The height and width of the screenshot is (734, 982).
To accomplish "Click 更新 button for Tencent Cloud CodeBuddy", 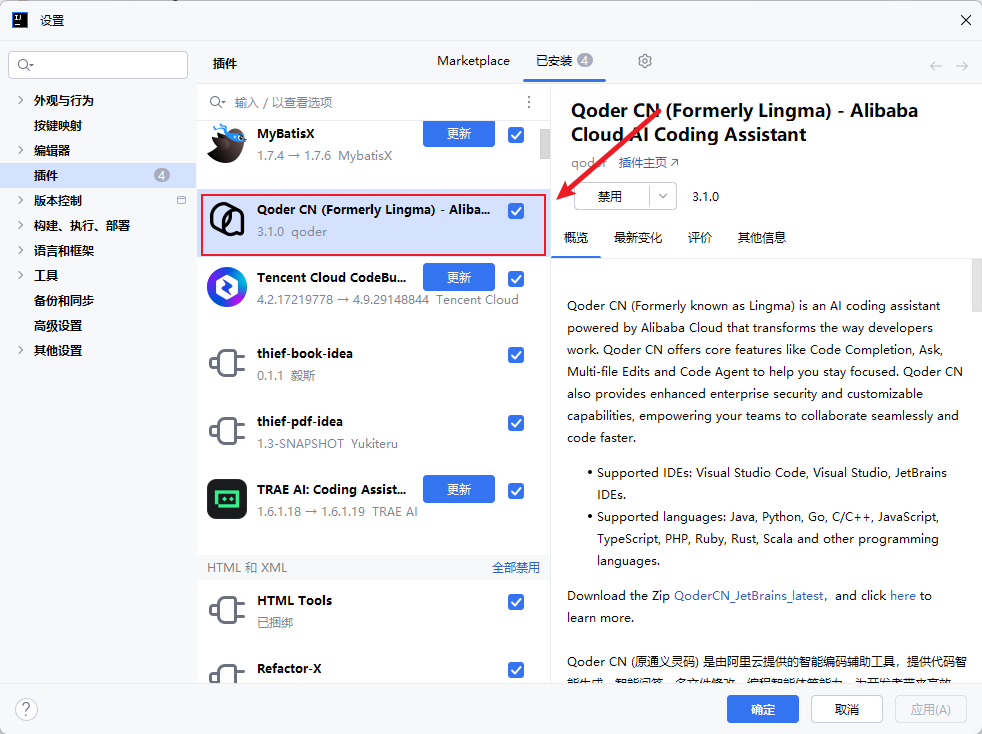I will [459, 277].
